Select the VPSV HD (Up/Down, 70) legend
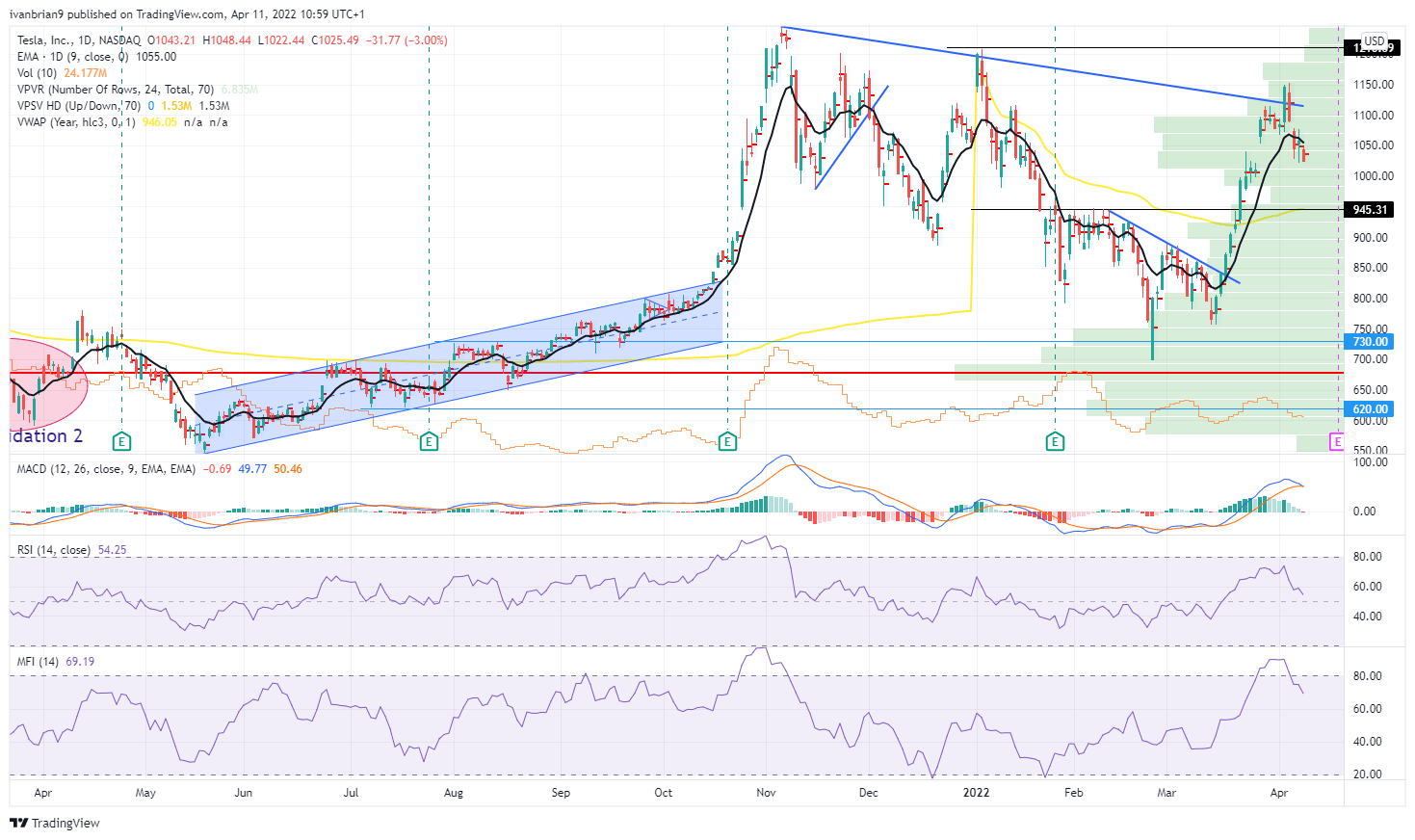The height and width of the screenshot is (840, 1415). click(x=79, y=106)
